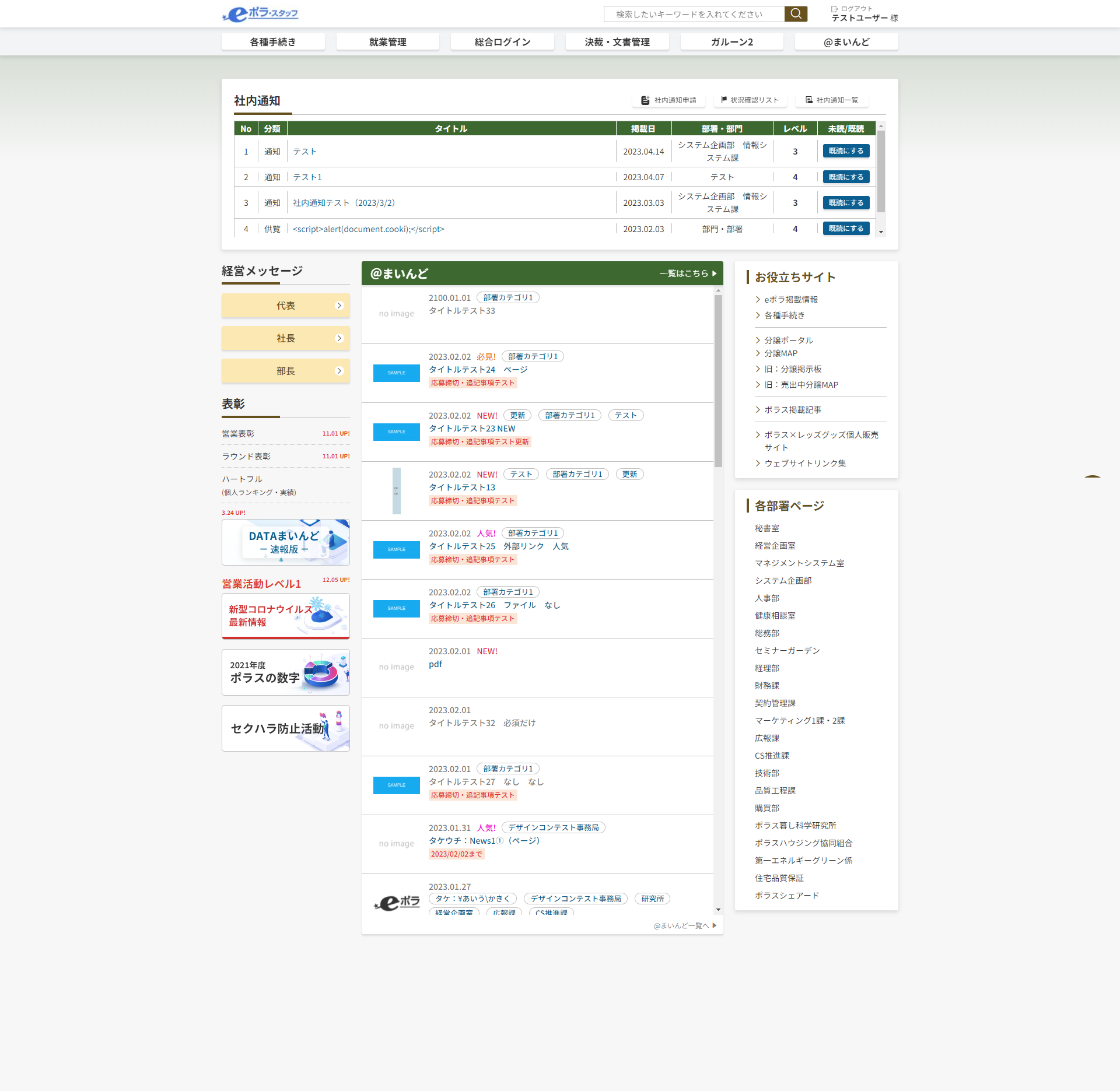Click the ログアウト logout icon
This screenshot has height=1091, width=1120.
point(834,9)
